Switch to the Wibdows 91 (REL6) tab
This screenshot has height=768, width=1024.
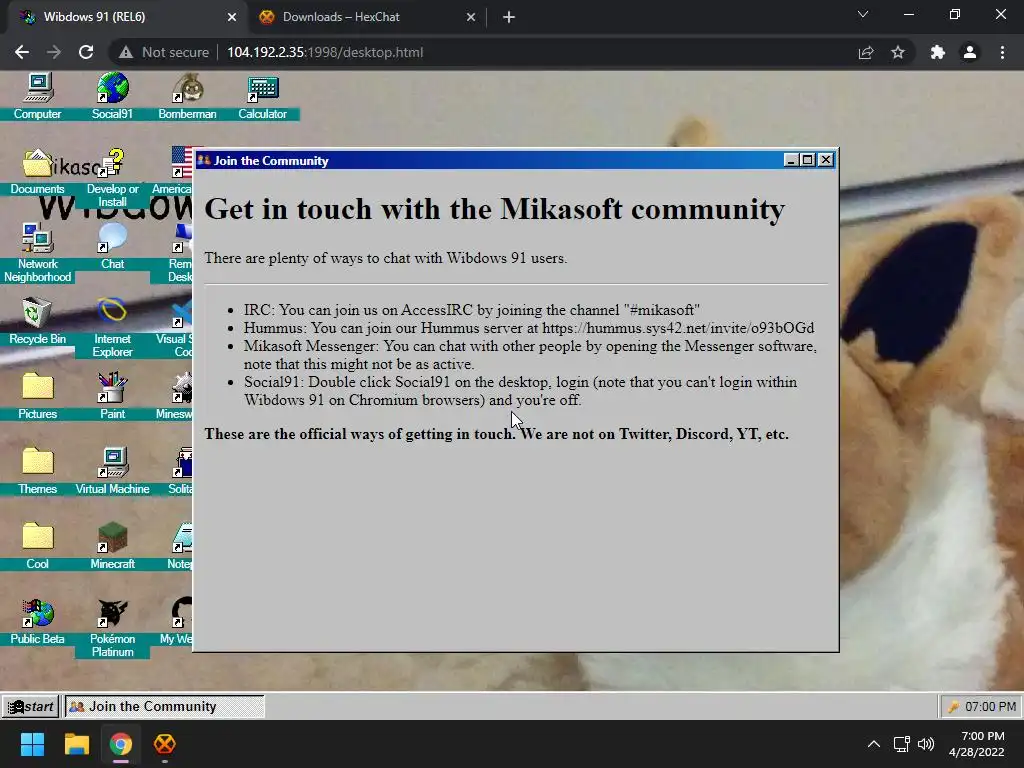coord(124,17)
